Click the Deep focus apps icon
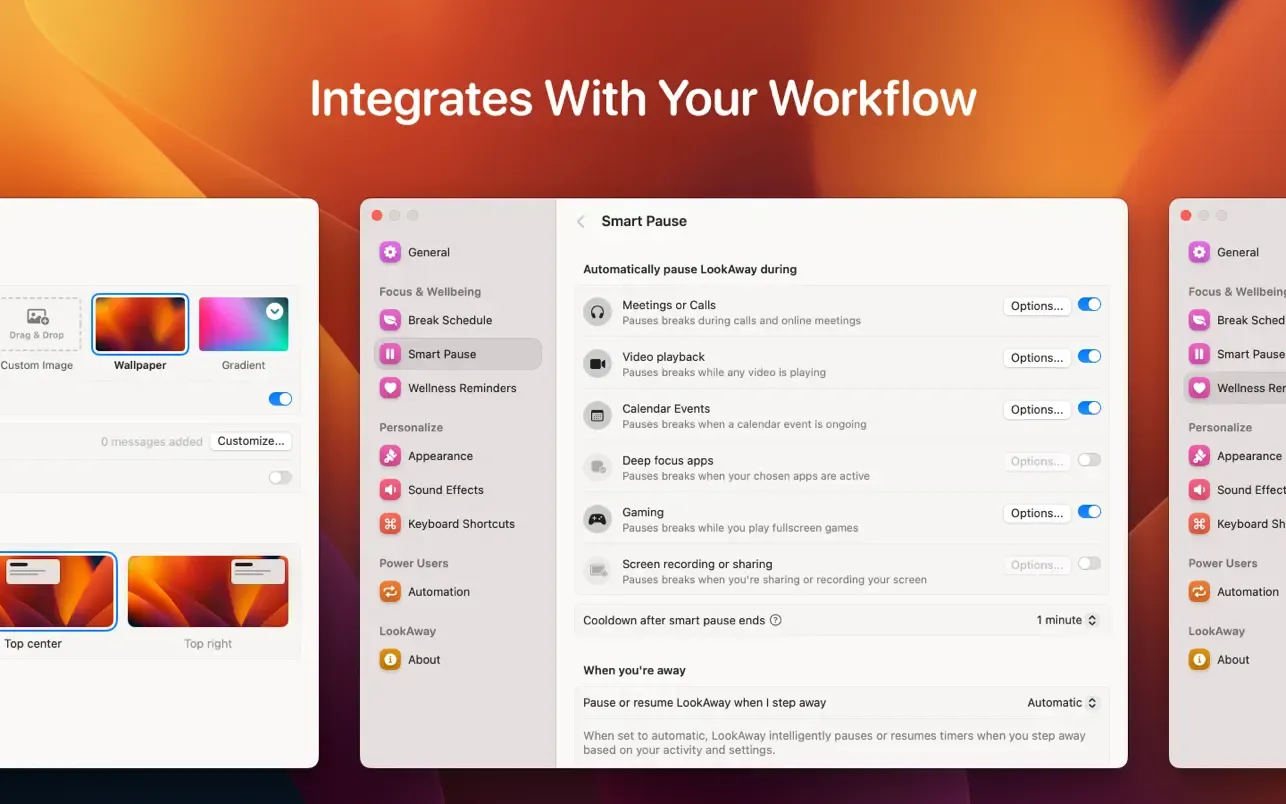This screenshot has height=804, width=1286. point(597,467)
